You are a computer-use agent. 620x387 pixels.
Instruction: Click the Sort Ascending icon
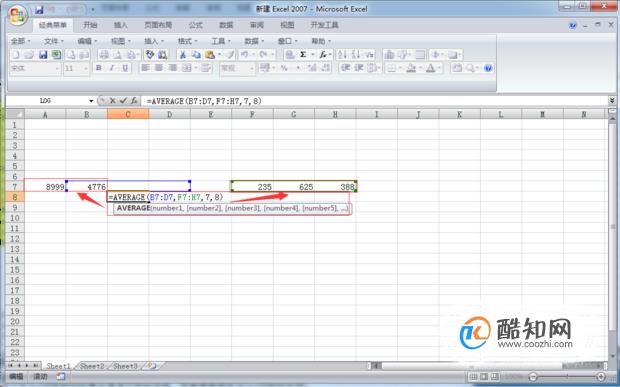(342, 55)
